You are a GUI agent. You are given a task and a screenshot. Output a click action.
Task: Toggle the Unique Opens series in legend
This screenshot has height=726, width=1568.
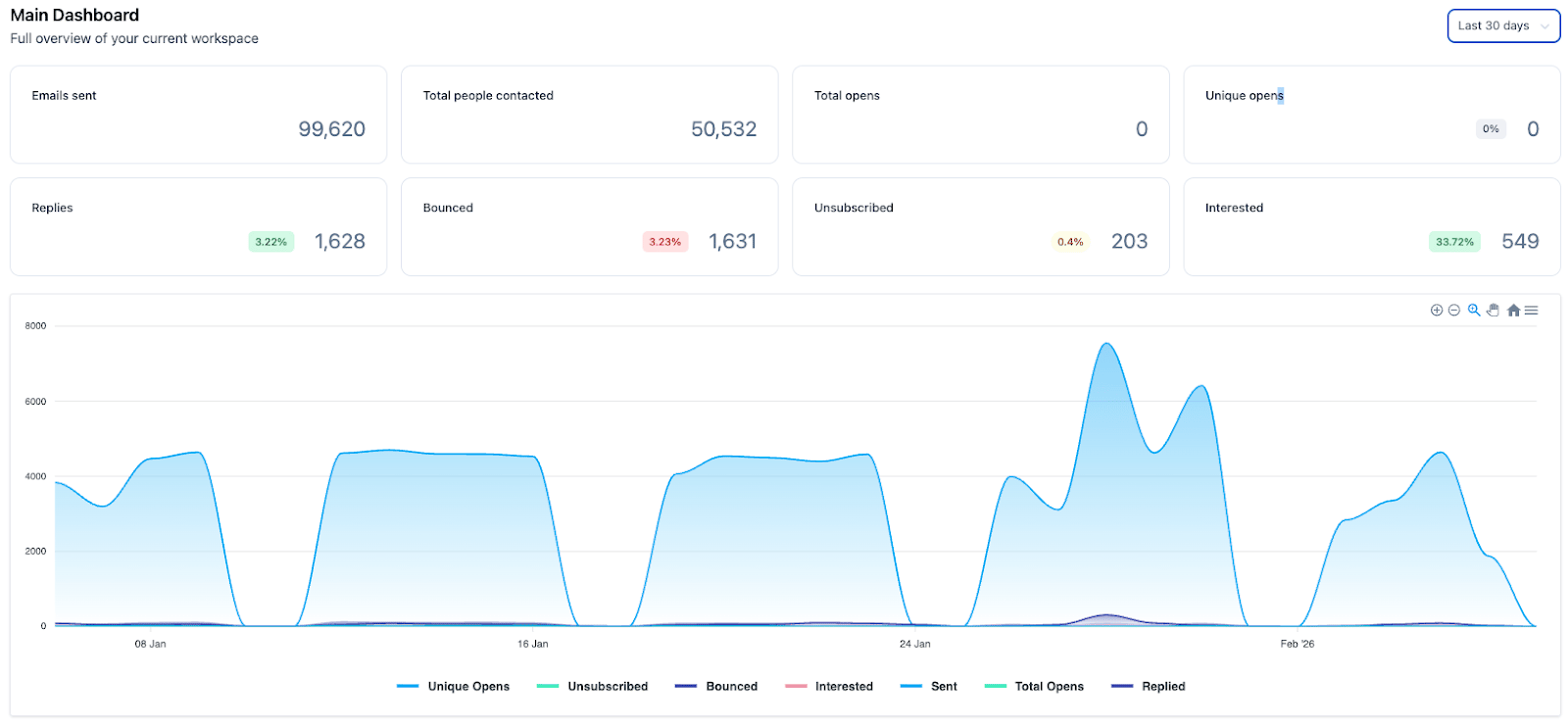[454, 687]
